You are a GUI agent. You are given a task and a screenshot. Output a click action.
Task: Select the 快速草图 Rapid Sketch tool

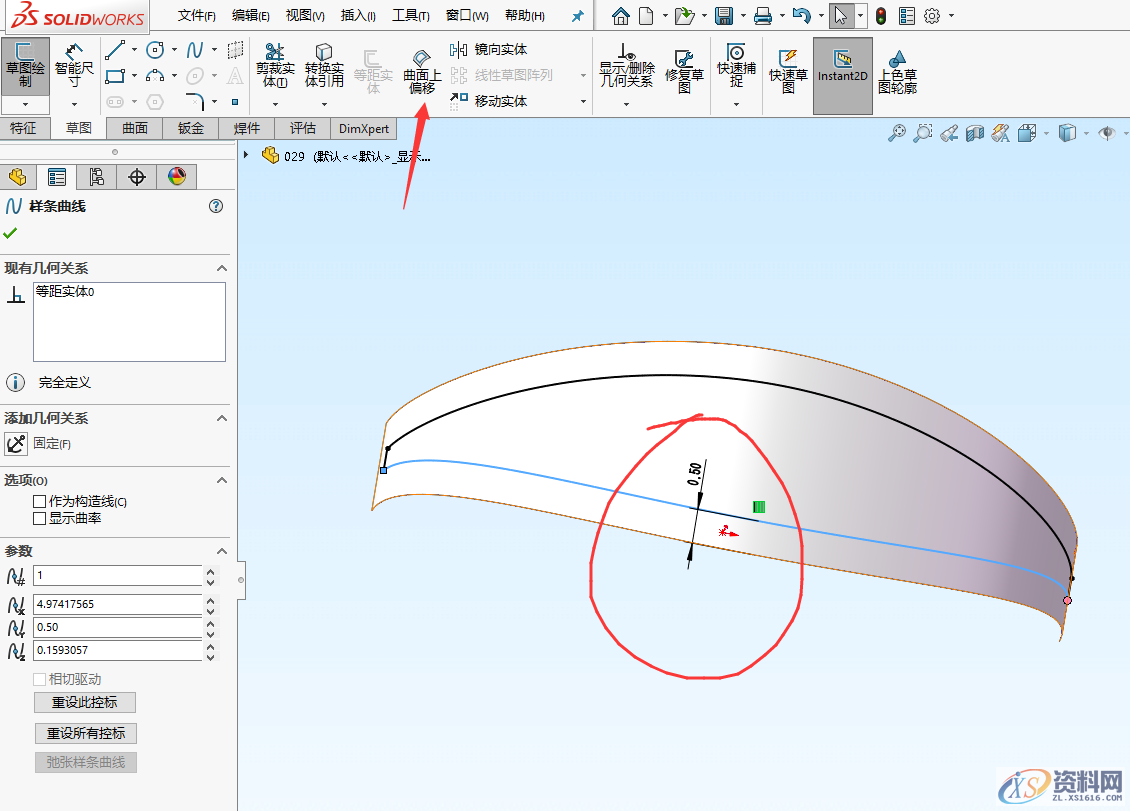[786, 68]
